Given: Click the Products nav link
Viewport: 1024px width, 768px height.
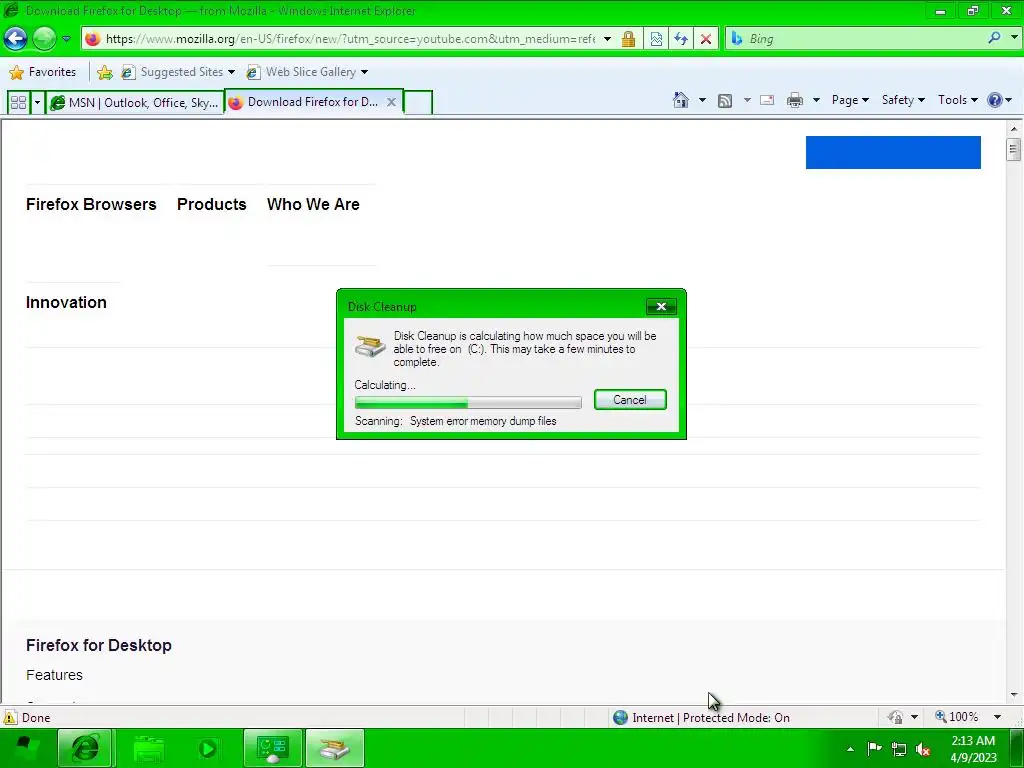Looking at the screenshot, I should coord(212,204).
